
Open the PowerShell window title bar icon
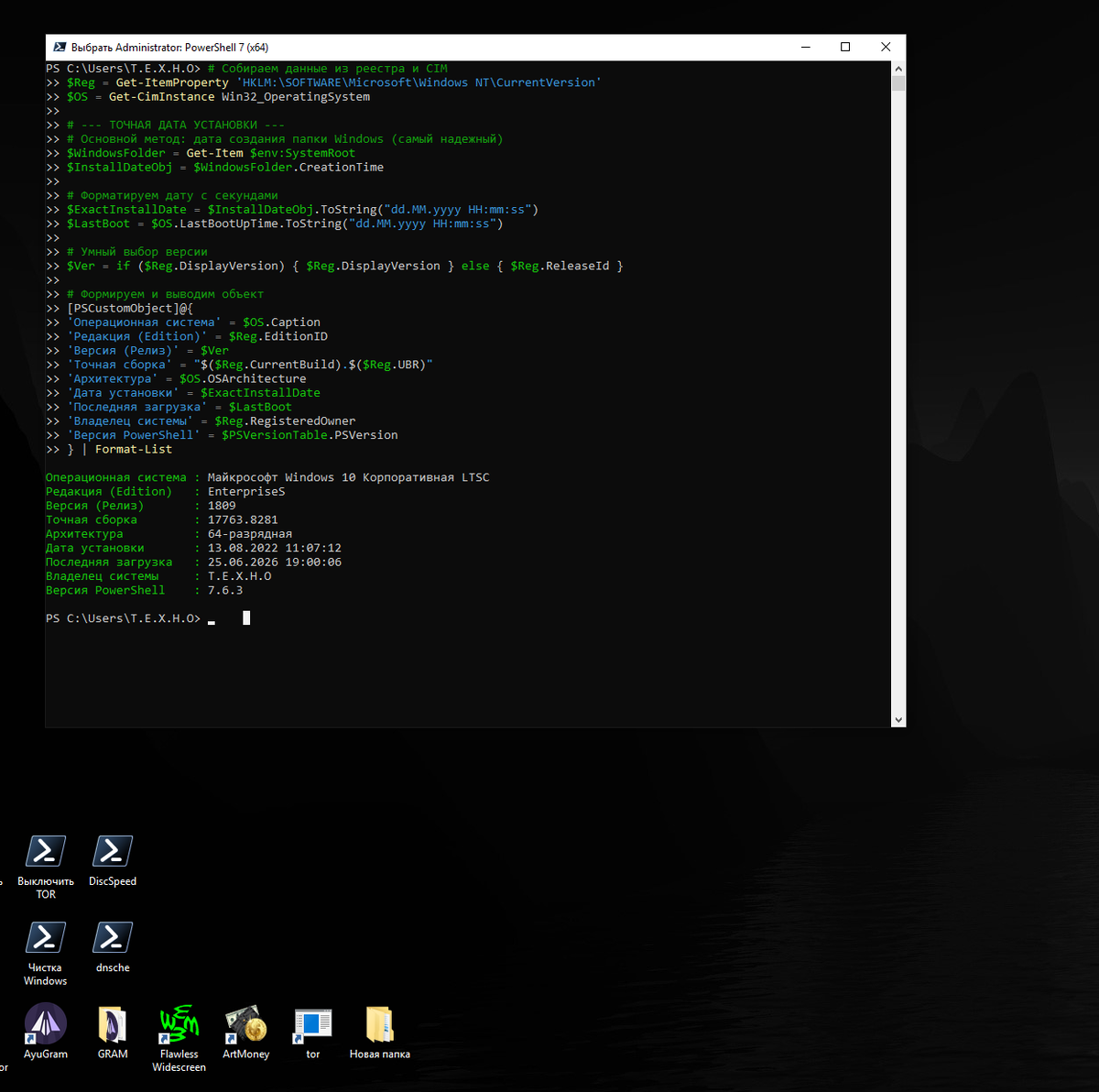[60, 47]
